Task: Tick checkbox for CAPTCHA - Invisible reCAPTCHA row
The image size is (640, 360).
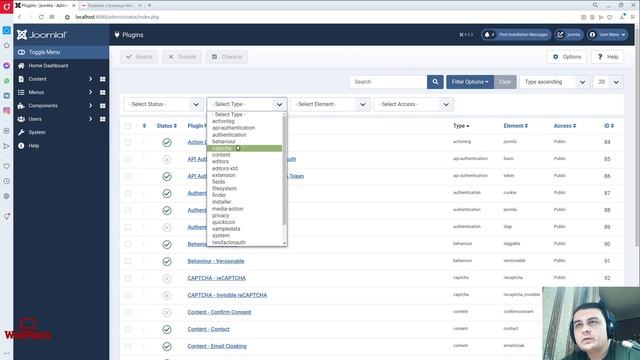Action: (x=128, y=295)
